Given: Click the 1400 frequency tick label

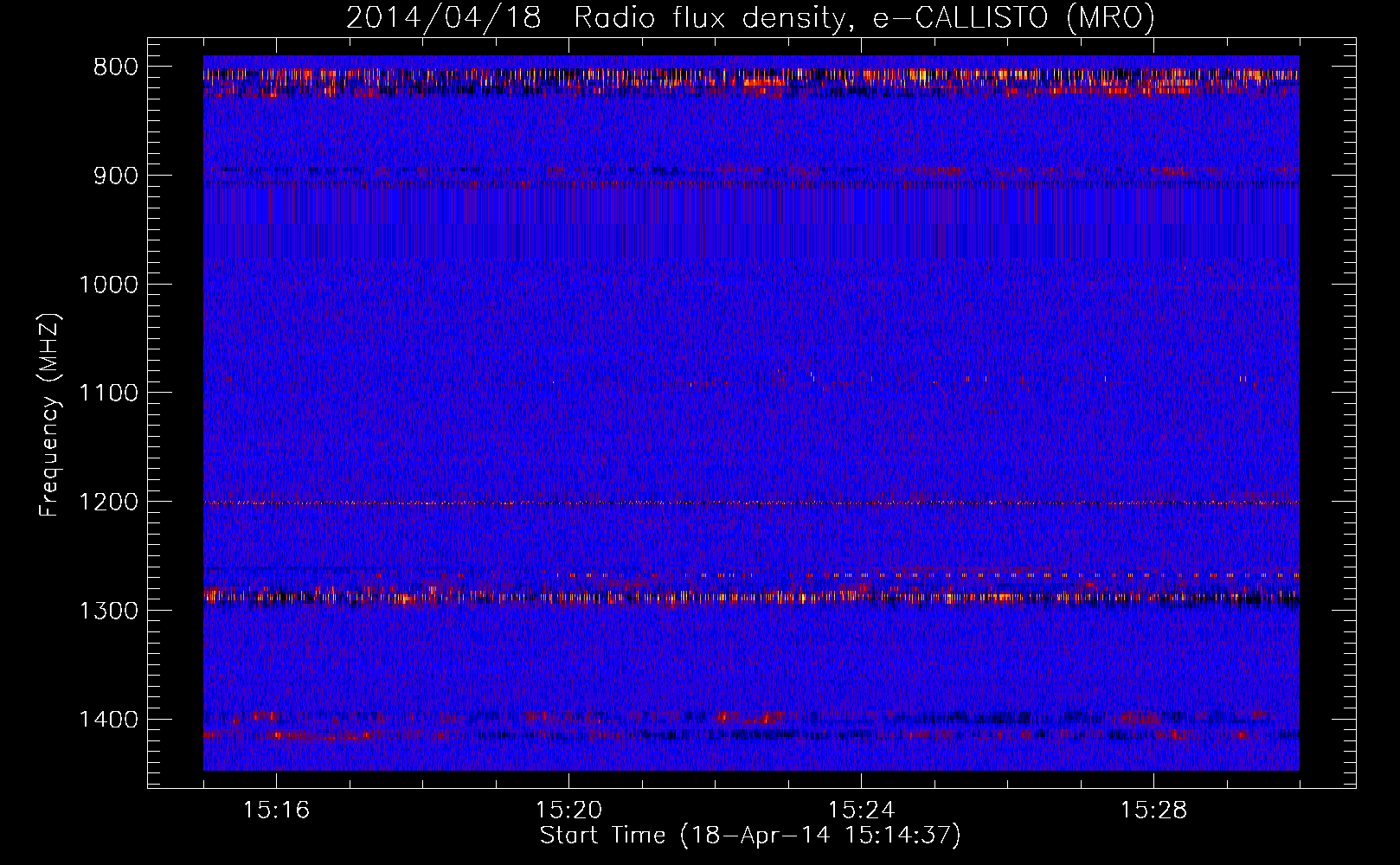Looking at the screenshot, I should point(108,719).
